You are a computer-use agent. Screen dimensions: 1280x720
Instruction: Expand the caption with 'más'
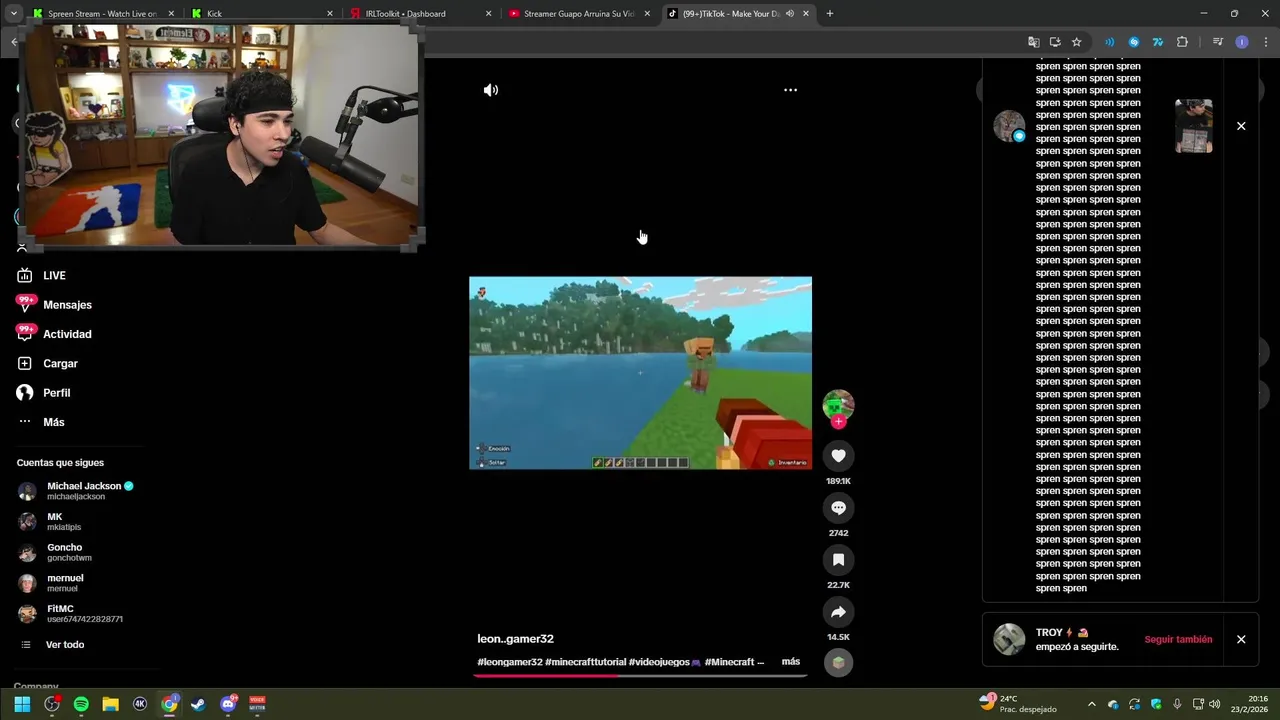(790, 662)
